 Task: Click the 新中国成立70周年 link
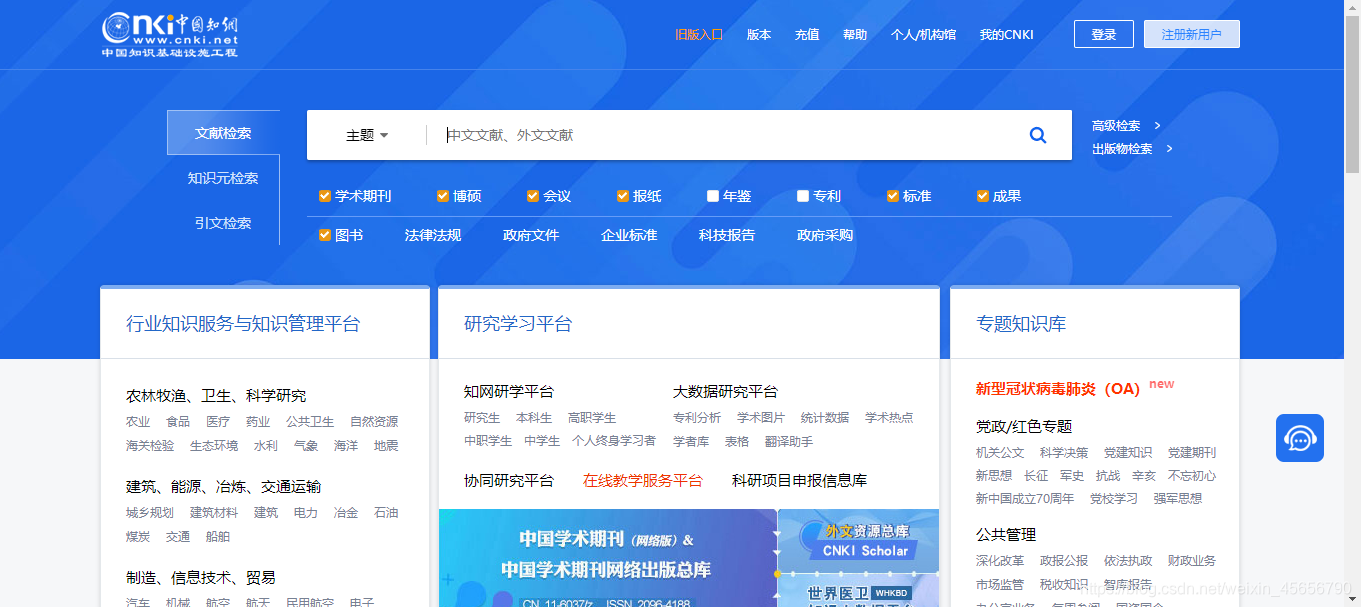[x=1025, y=498]
